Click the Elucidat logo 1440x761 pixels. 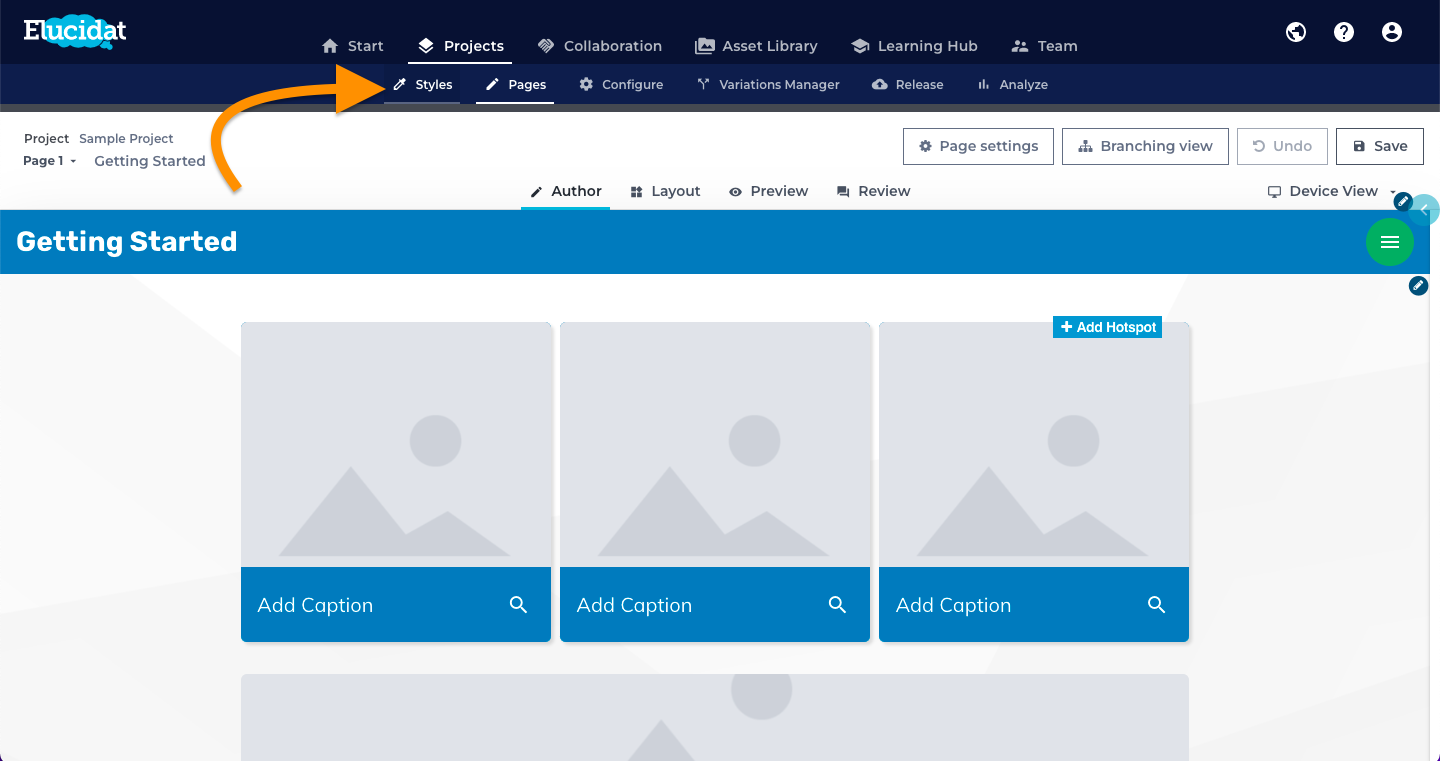(x=75, y=31)
